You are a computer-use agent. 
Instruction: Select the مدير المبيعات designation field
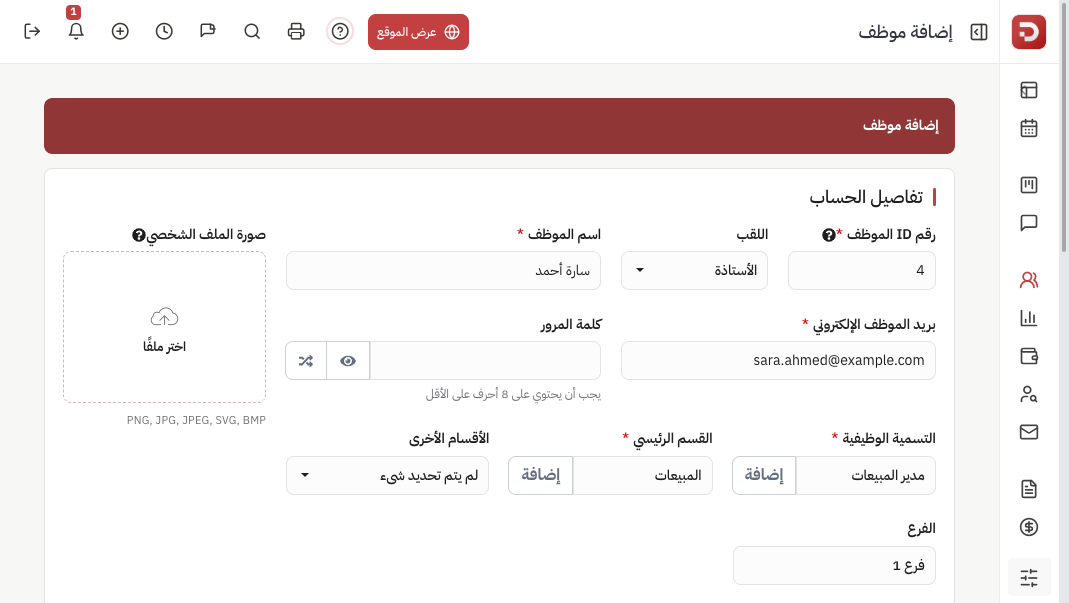point(866,475)
